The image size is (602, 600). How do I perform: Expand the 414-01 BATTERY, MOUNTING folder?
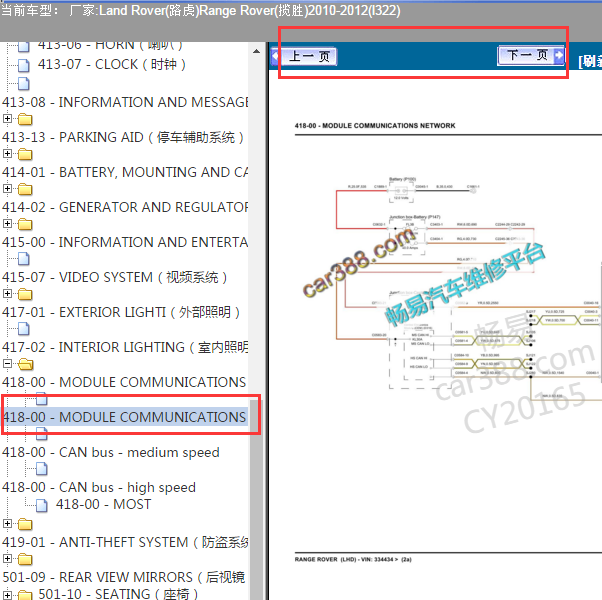point(7,154)
